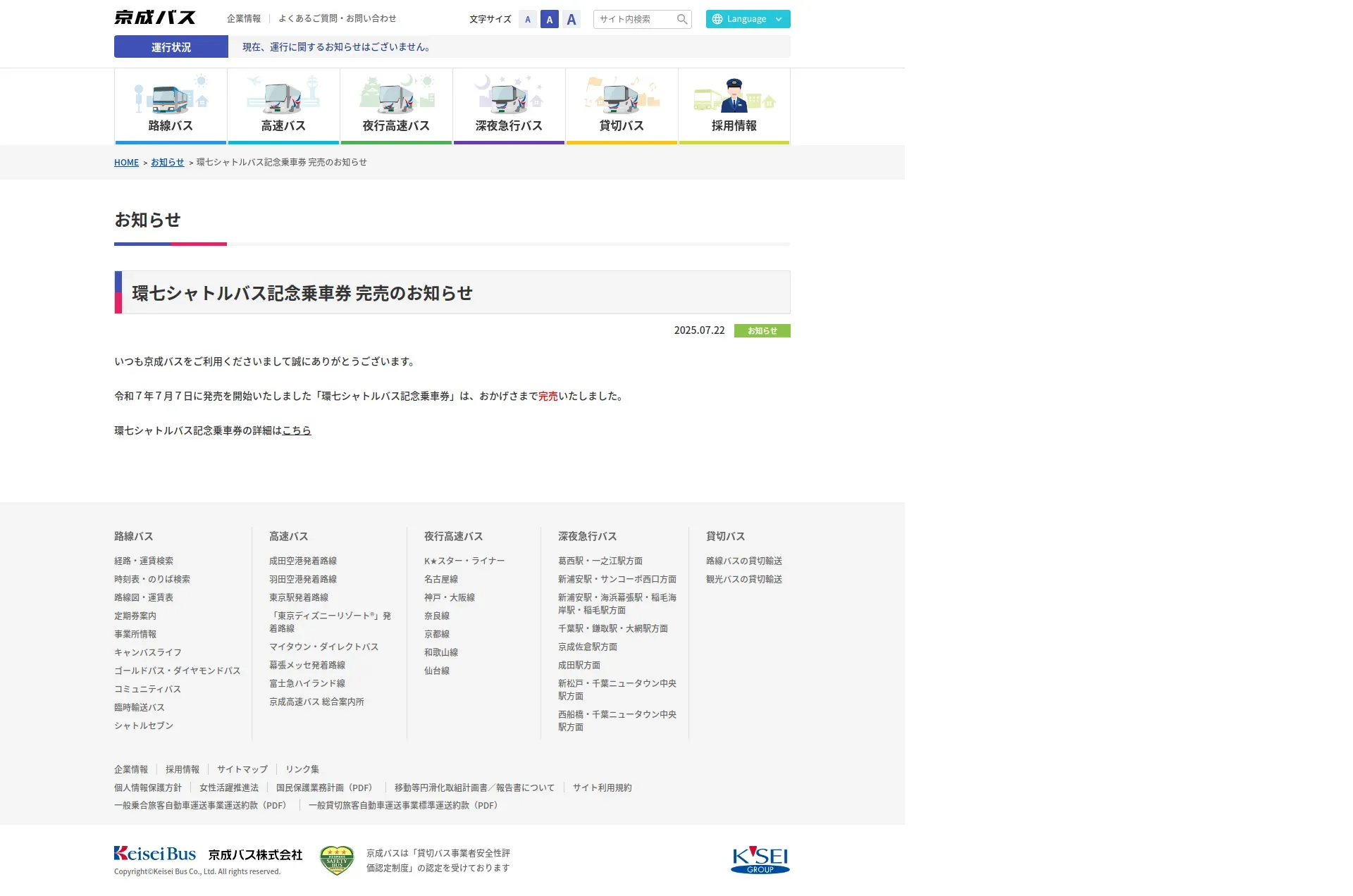The image size is (1353, 896).
Task: Click the 夜行高速バス castle bus icon
Action: (x=396, y=95)
